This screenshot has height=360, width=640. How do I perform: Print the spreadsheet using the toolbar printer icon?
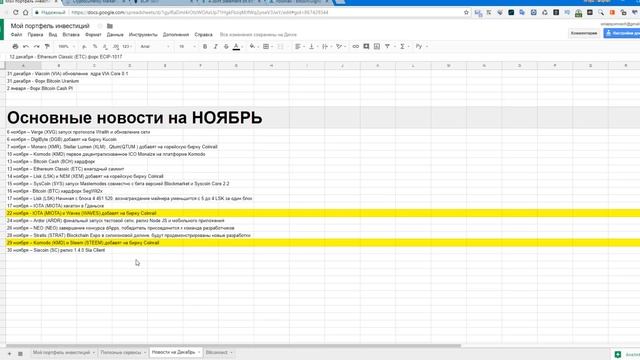click(16, 47)
